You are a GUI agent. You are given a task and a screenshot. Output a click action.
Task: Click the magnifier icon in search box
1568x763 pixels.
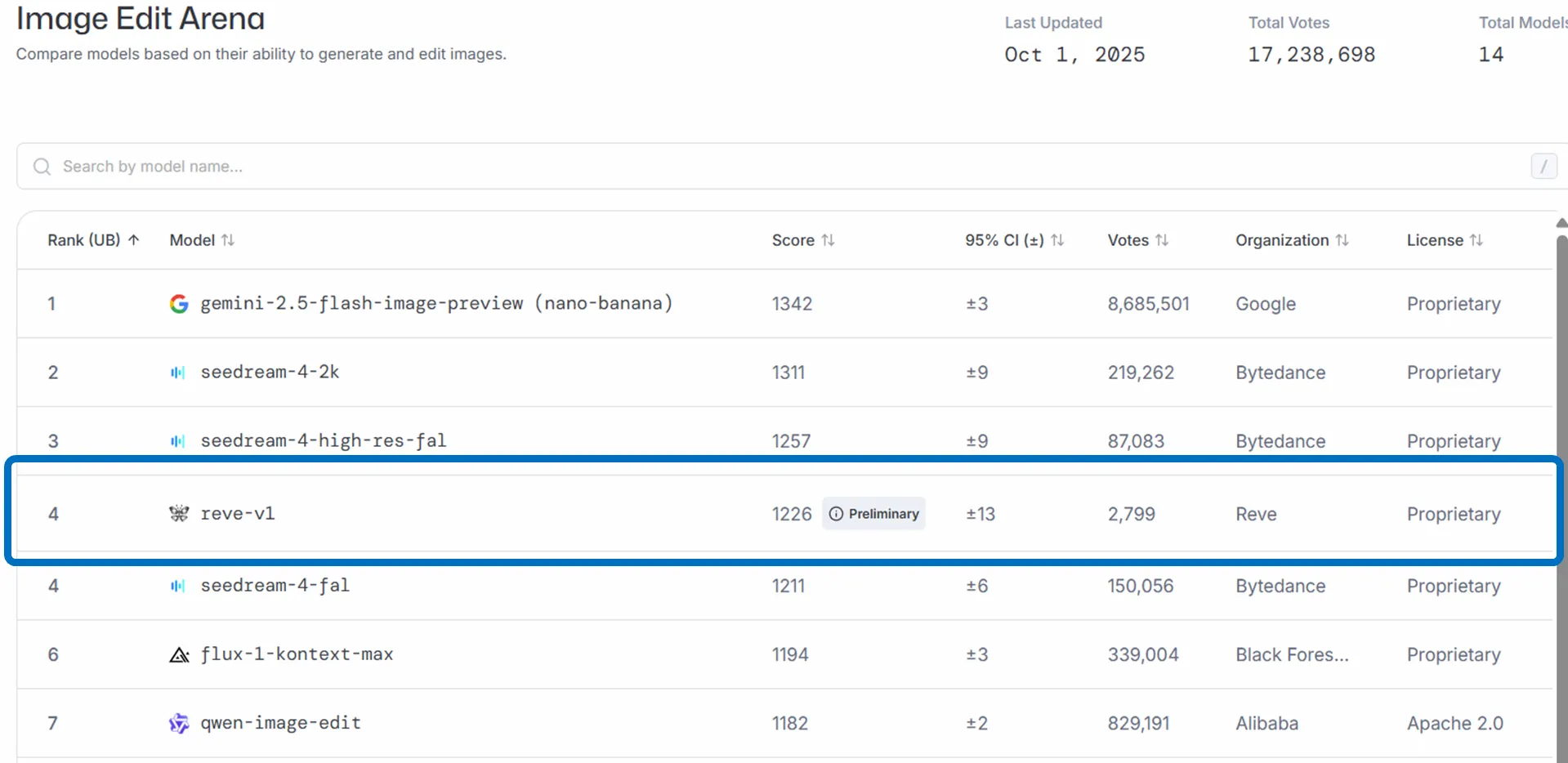pyautogui.click(x=42, y=167)
